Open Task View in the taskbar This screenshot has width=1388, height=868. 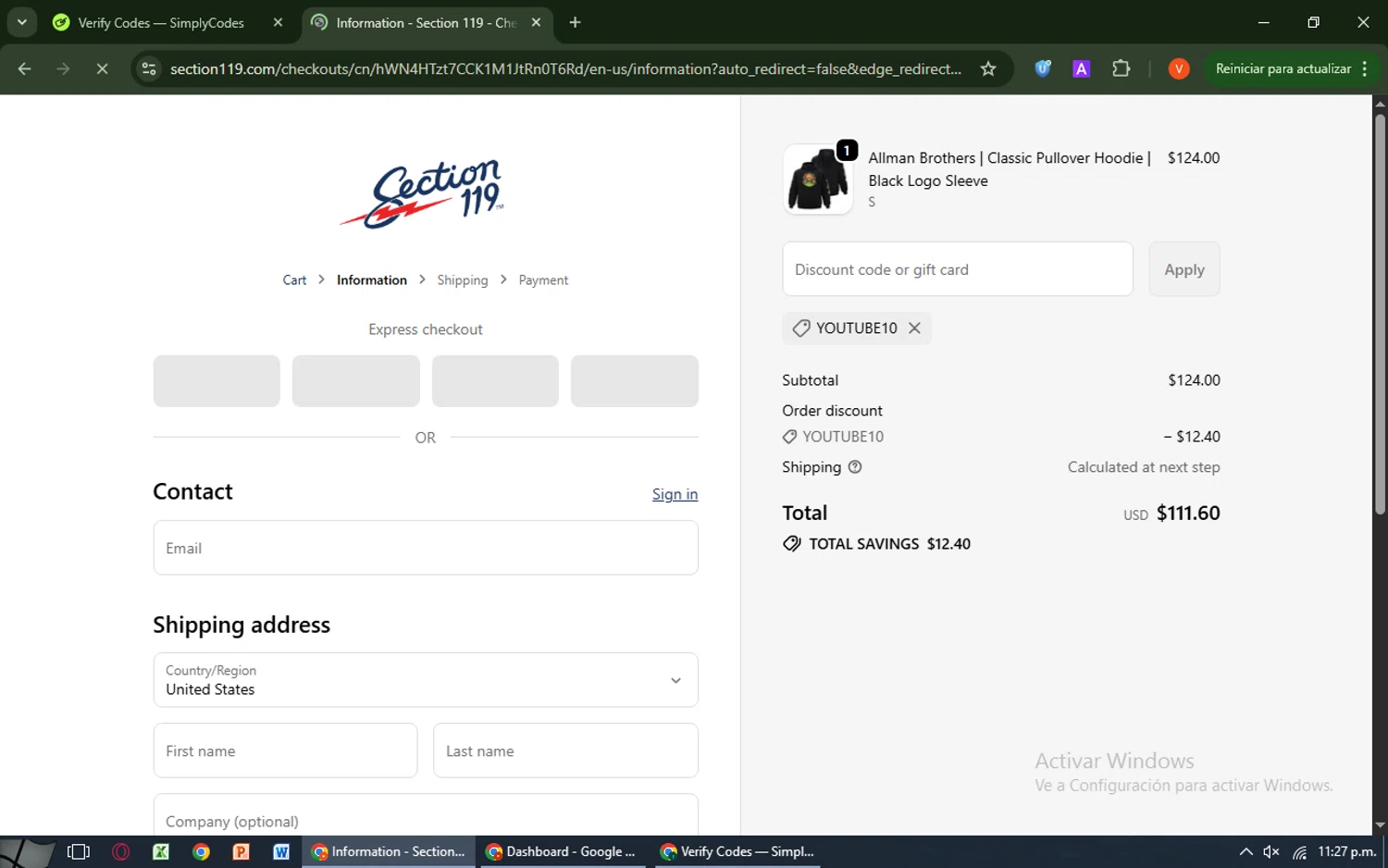79,851
